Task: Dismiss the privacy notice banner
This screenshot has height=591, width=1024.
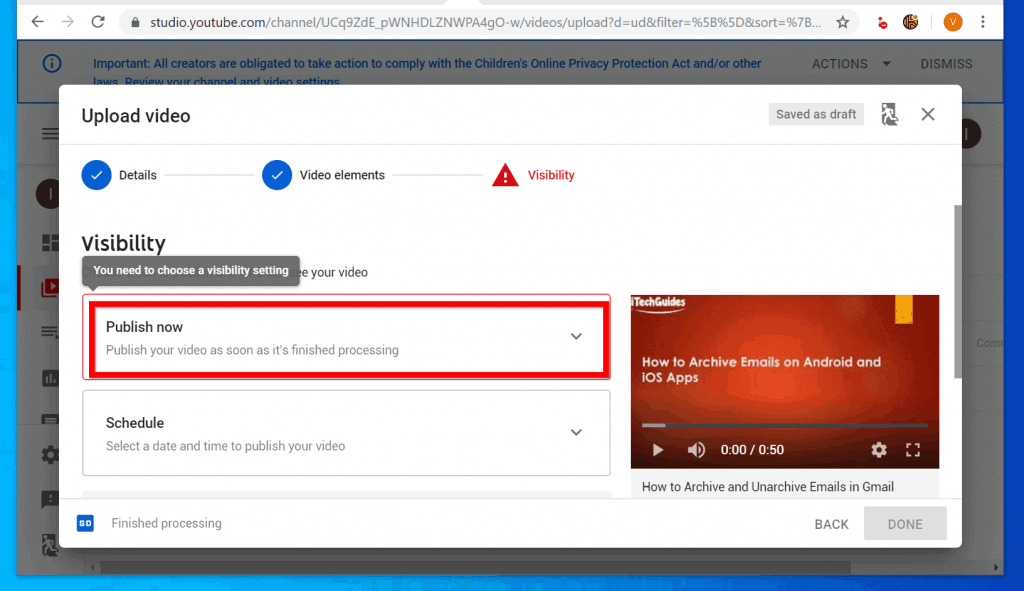Action: click(946, 64)
